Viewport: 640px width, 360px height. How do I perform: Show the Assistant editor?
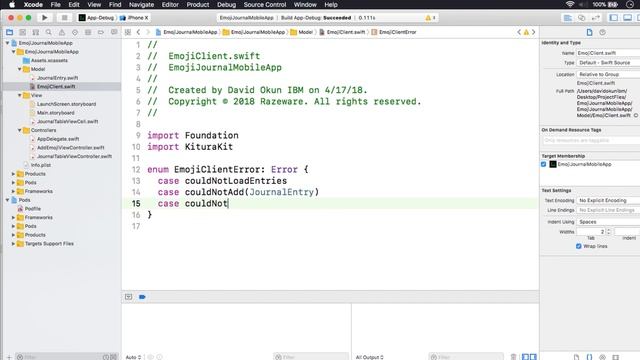click(x=582, y=18)
